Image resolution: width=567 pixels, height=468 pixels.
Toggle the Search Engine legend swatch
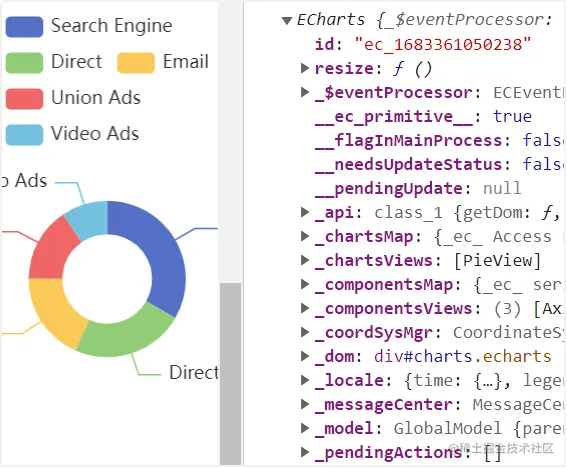[24, 27]
